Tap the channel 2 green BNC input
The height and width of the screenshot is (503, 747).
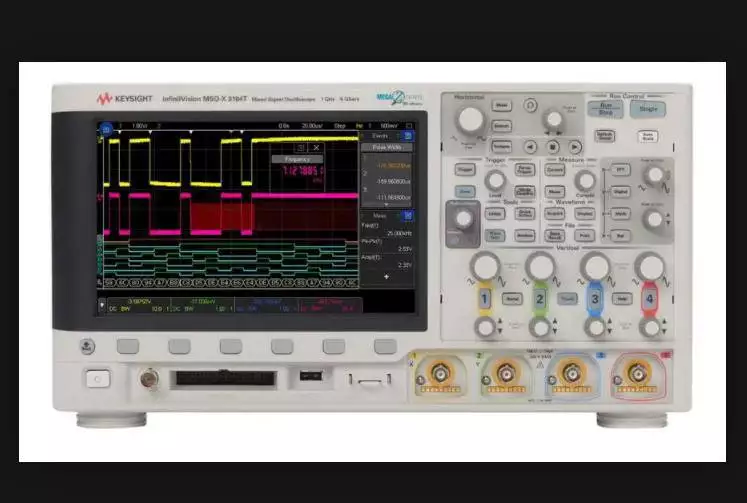click(x=506, y=373)
